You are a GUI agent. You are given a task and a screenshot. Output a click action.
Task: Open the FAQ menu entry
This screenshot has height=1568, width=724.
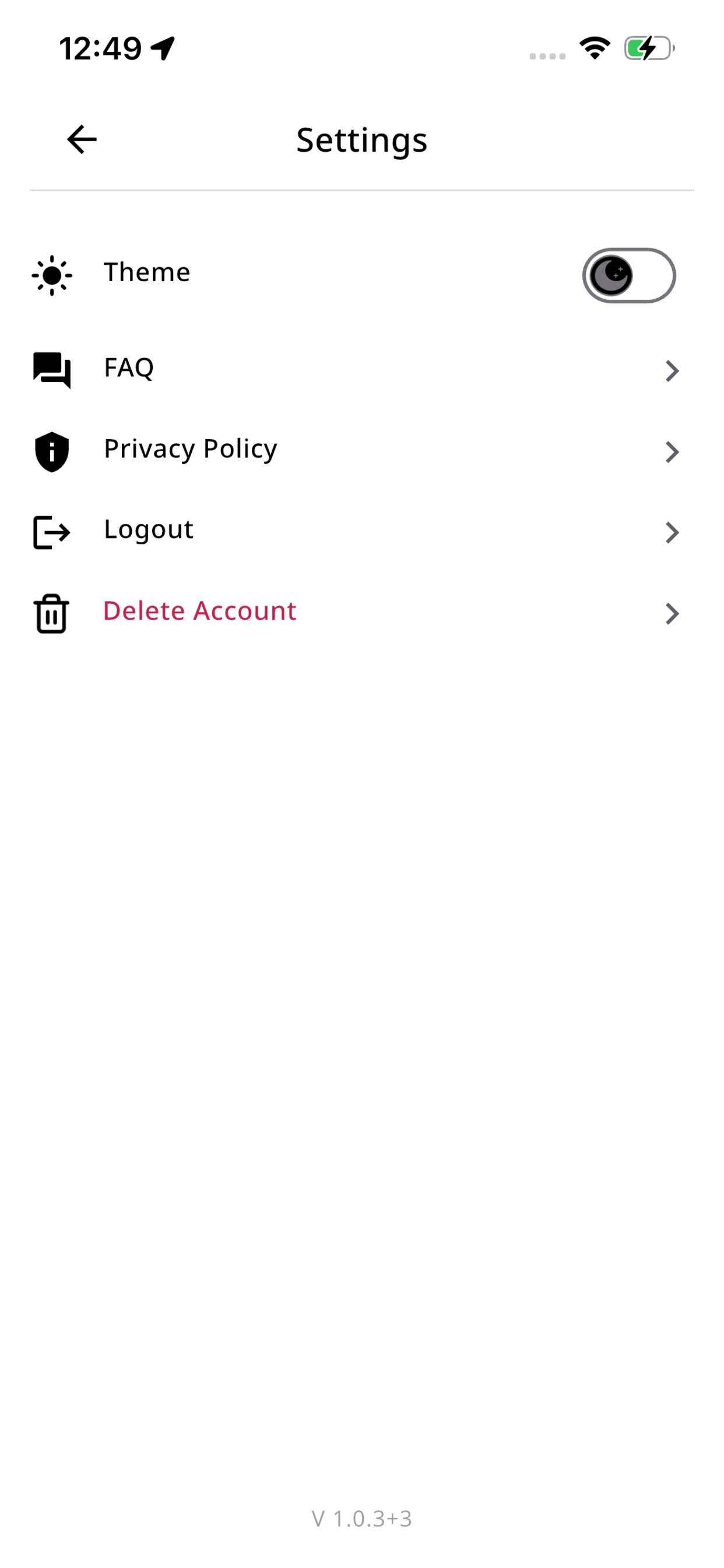(362, 370)
